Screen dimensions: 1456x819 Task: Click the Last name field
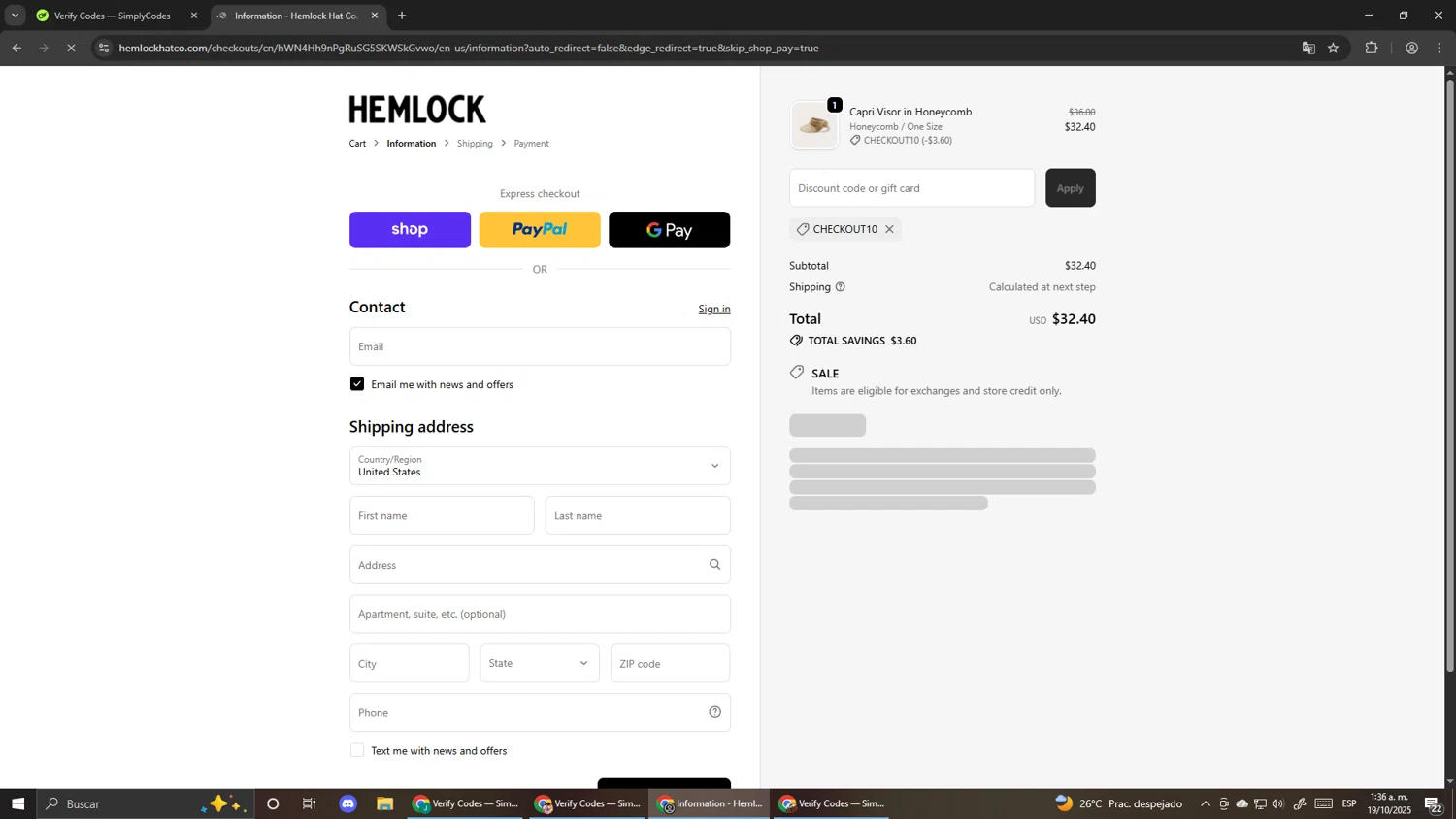(638, 515)
